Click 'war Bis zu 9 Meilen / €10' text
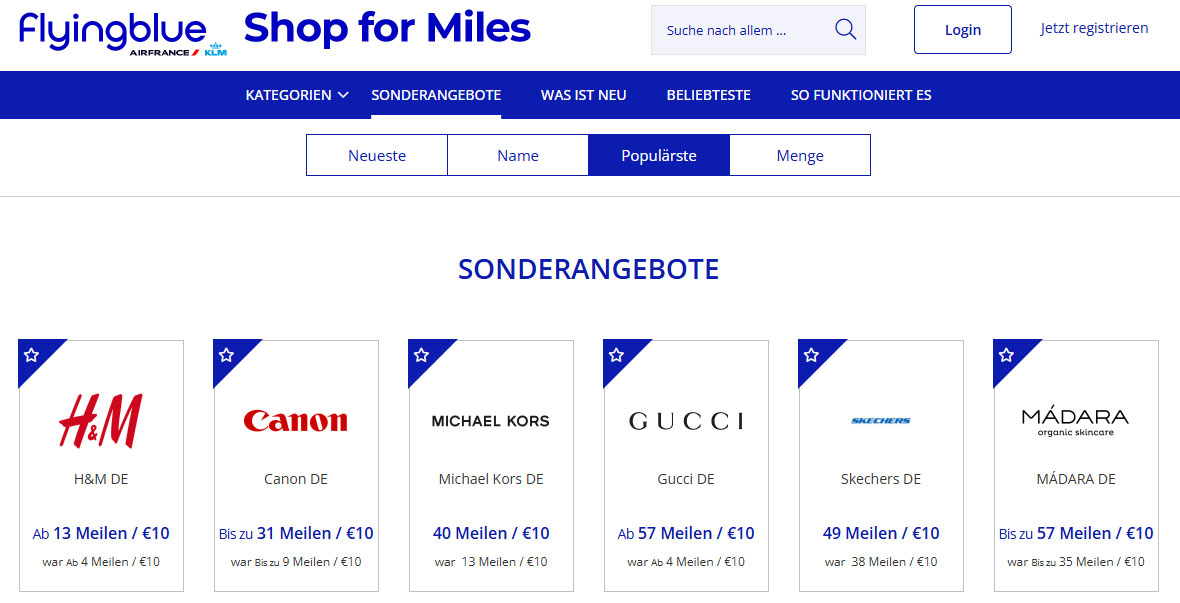The height and width of the screenshot is (603, 1180). [x=296, y=562]
